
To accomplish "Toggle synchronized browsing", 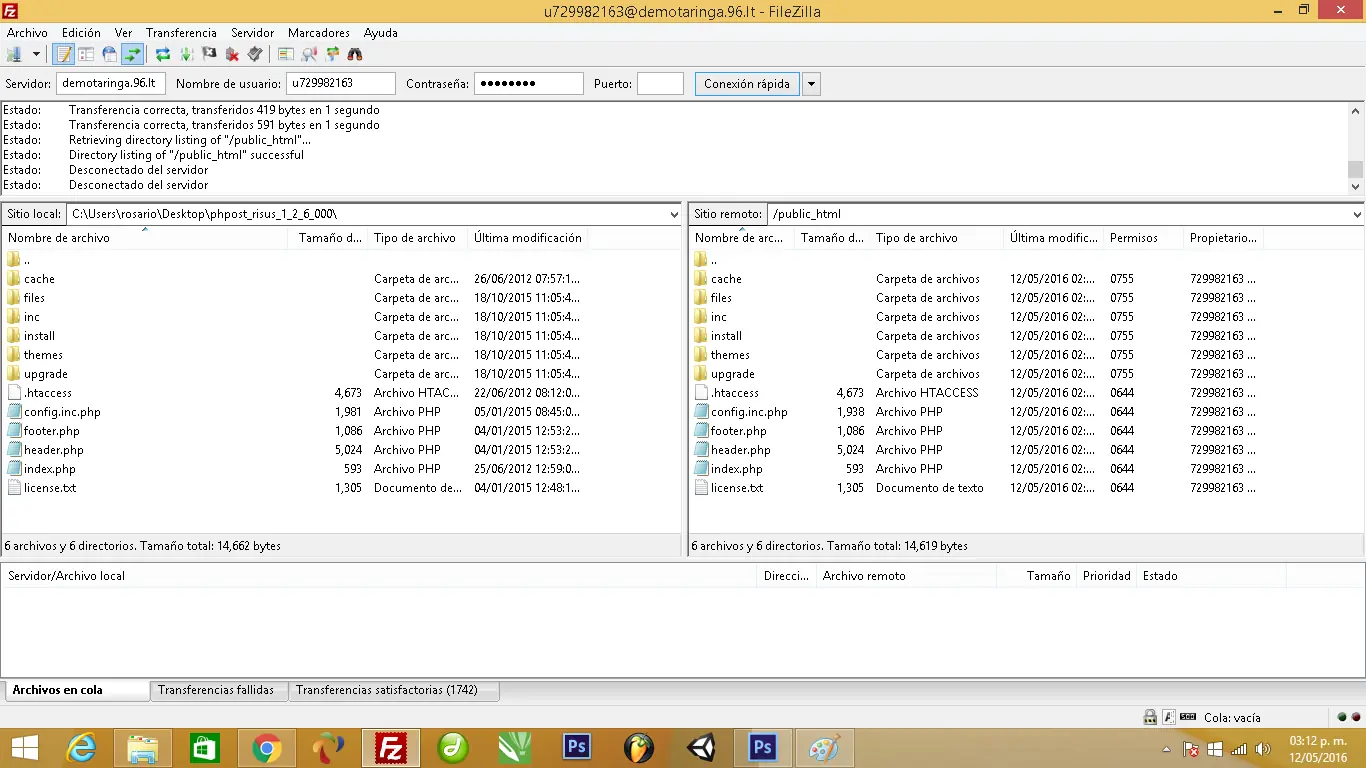I will click(332, 54).
